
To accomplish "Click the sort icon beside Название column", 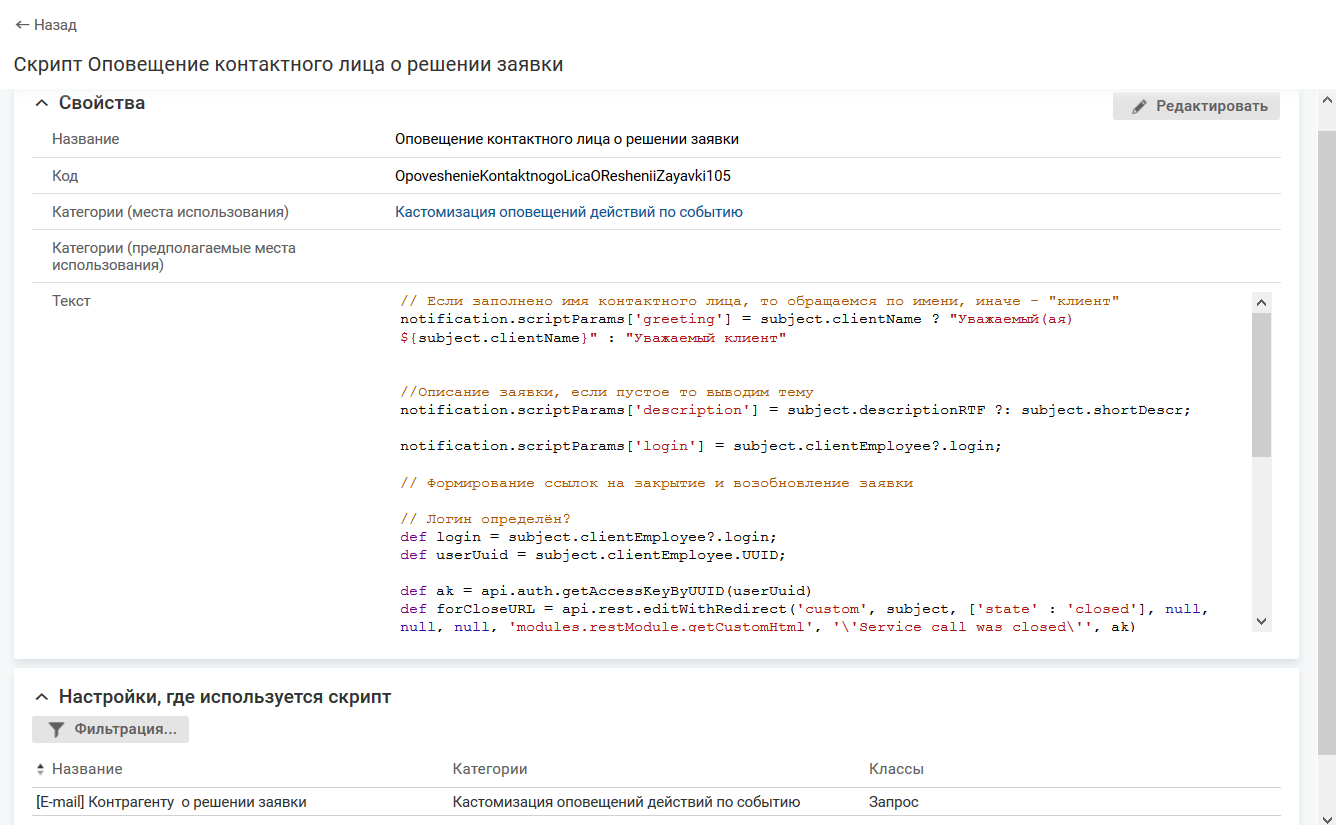I will pyautogui.click(x=40, y=769).
